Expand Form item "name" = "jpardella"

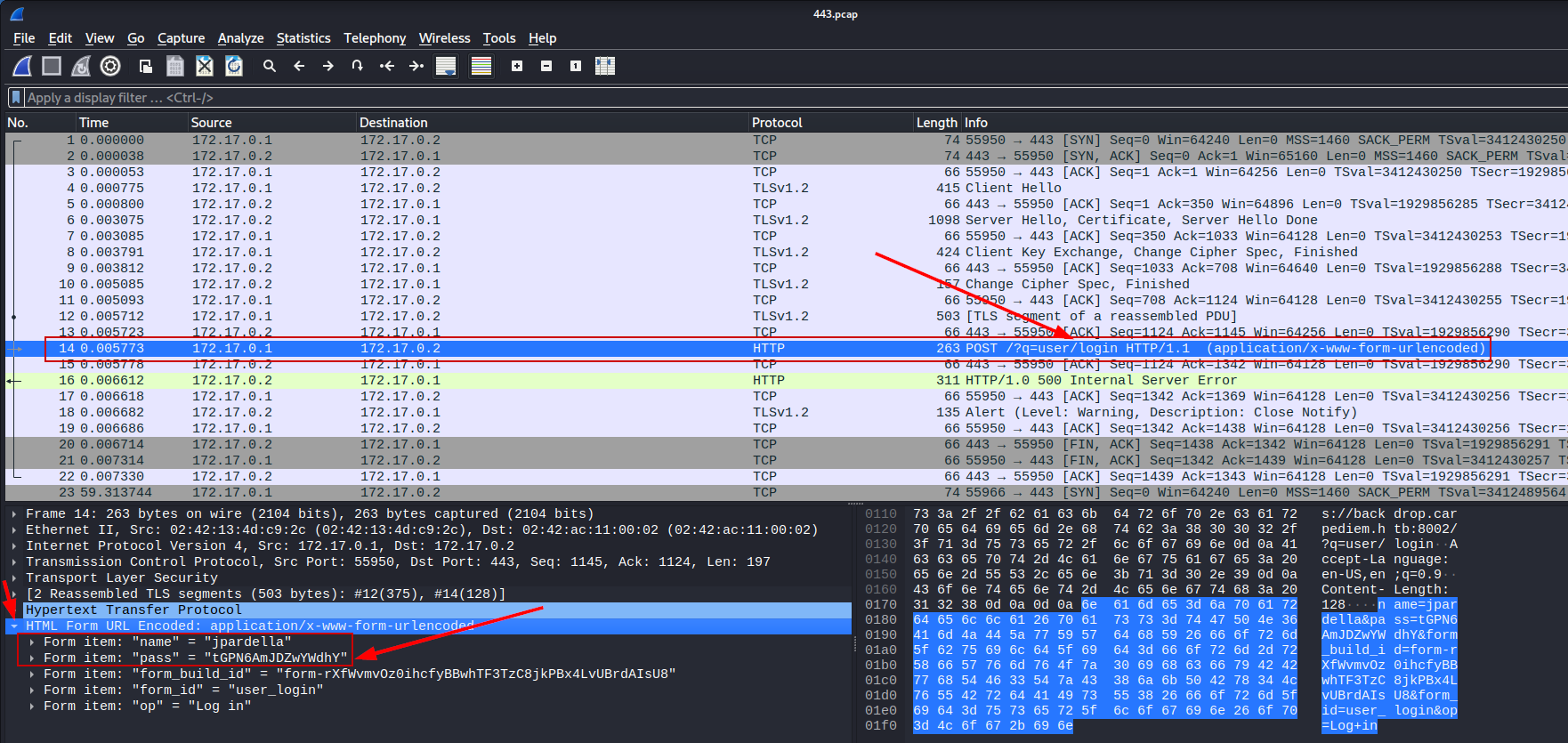coord(32,642)
